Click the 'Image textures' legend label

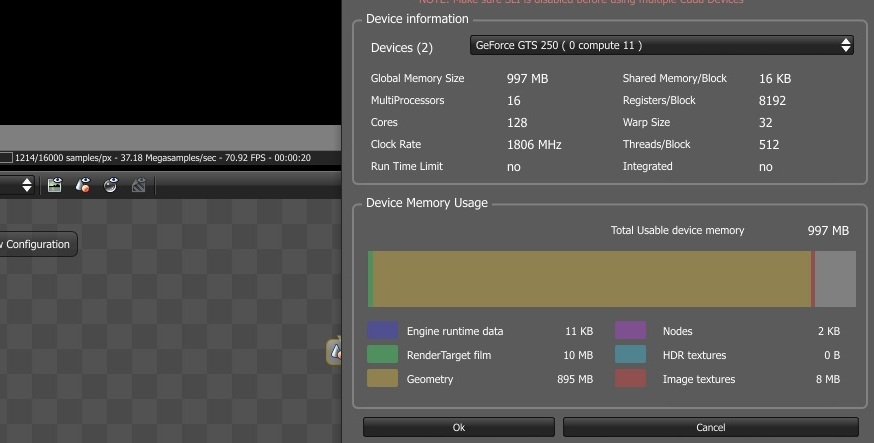[x=699, y=379]
